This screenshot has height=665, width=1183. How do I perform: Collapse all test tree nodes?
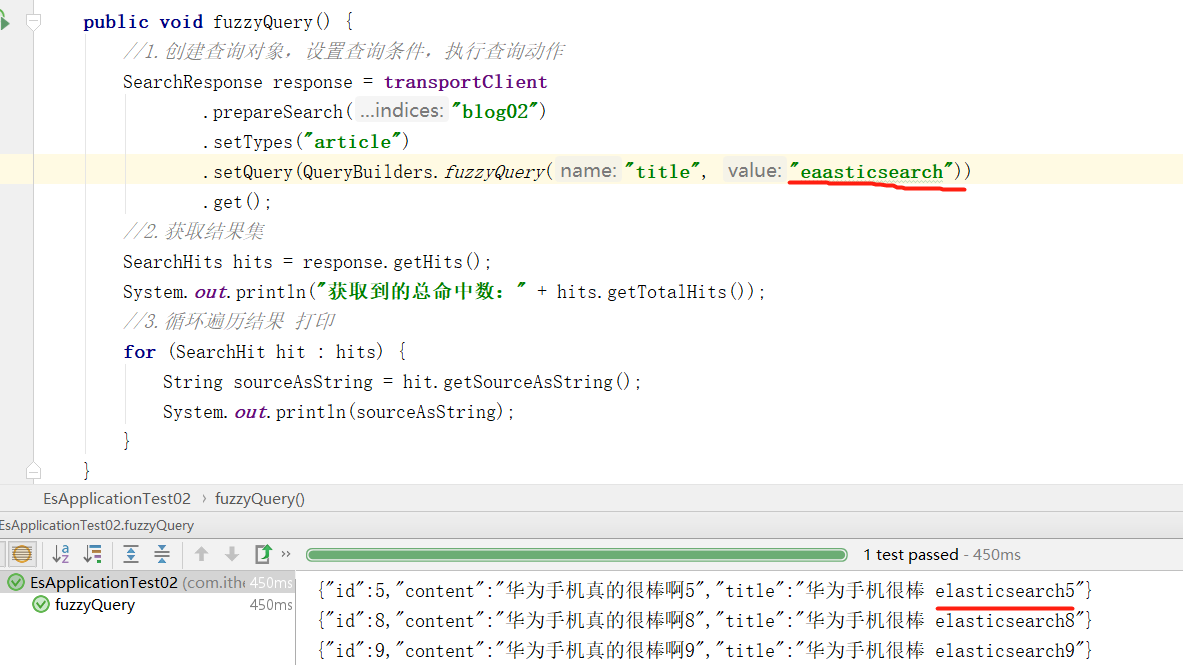162,554
